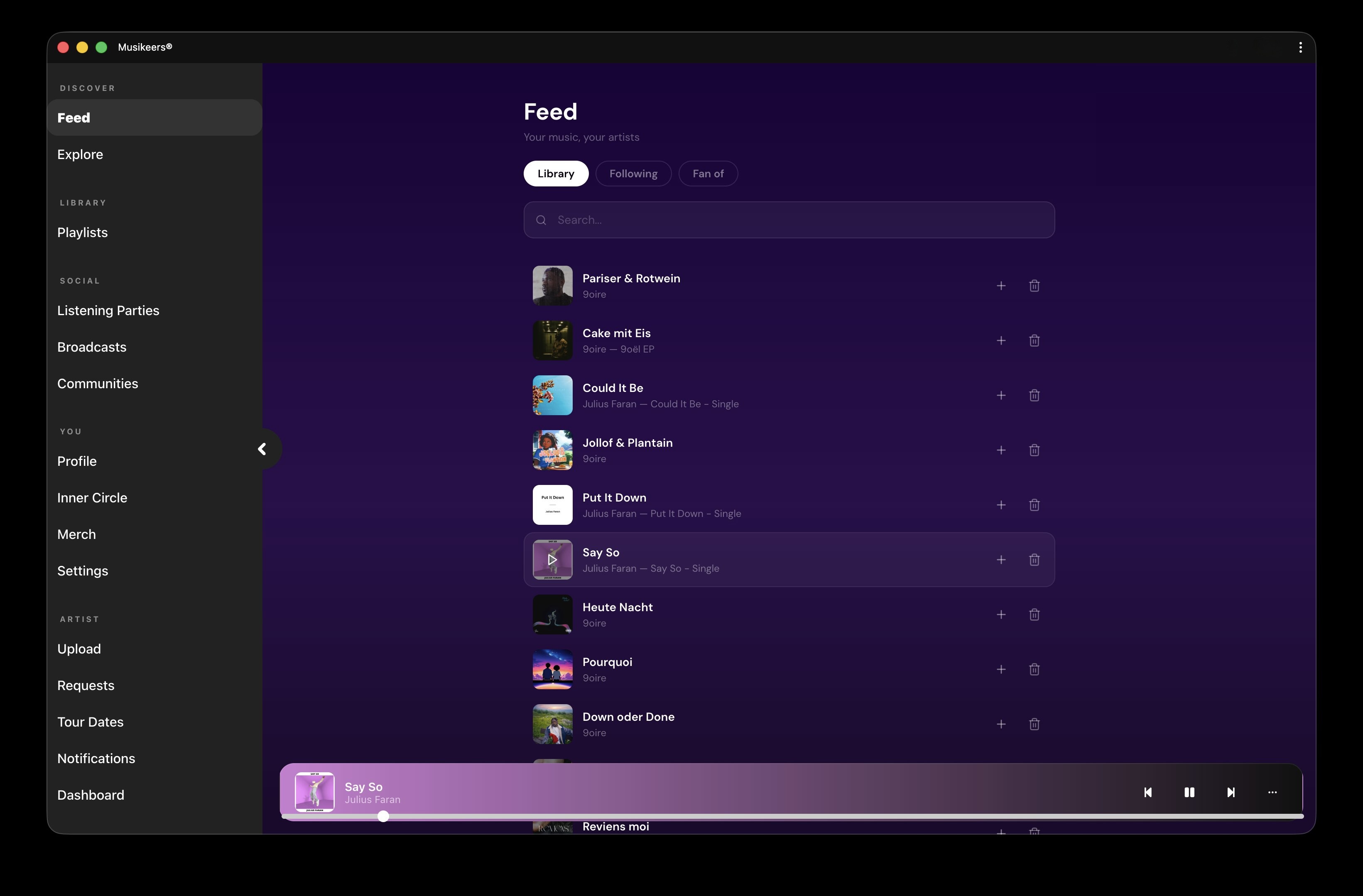Pause the playing song
Screen dimensions: 1363x896
[1189, 792]
